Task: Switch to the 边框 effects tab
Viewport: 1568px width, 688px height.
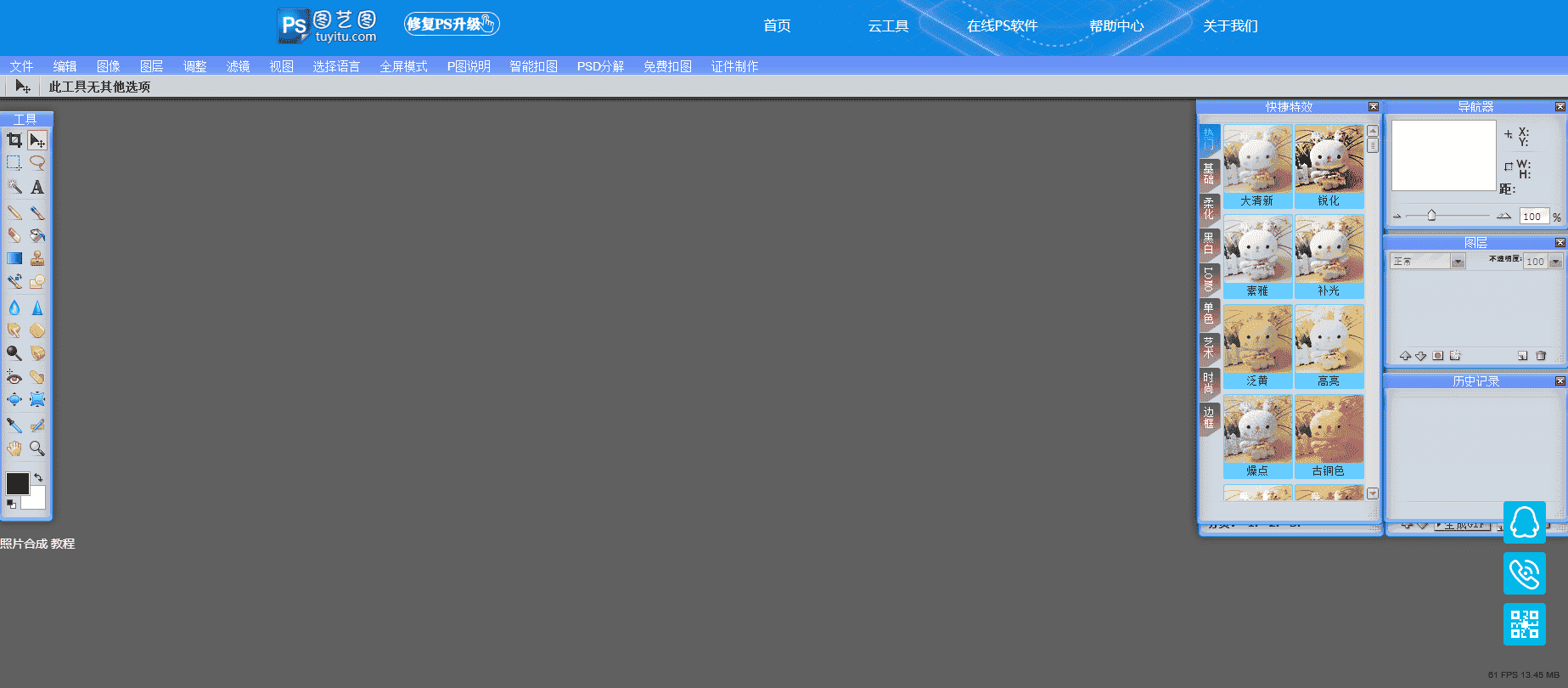Action: (1209, 417)
